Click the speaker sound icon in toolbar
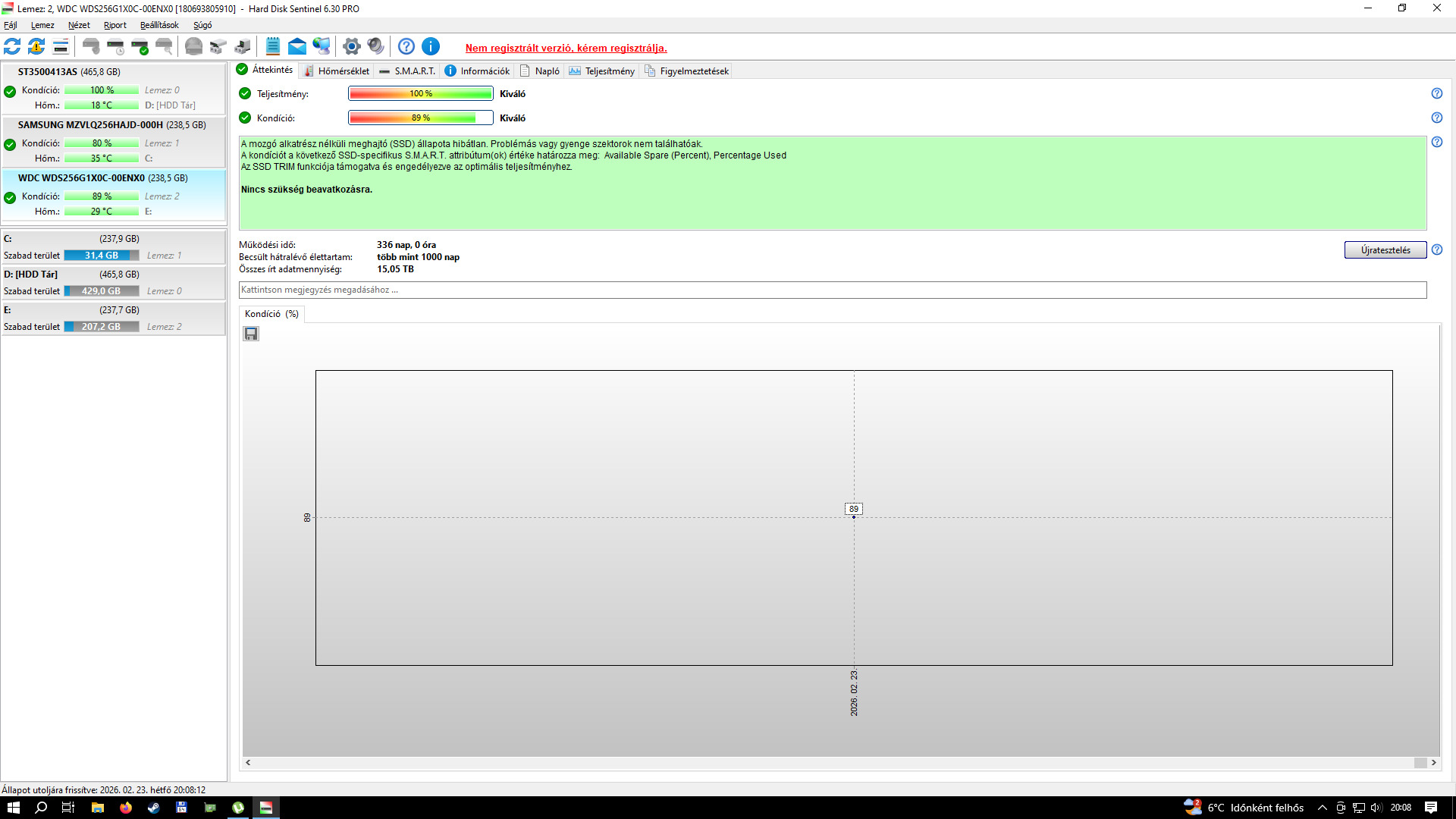Image resolution: width=1456 pixels, height=819 pixels. [x=375, y=46]
